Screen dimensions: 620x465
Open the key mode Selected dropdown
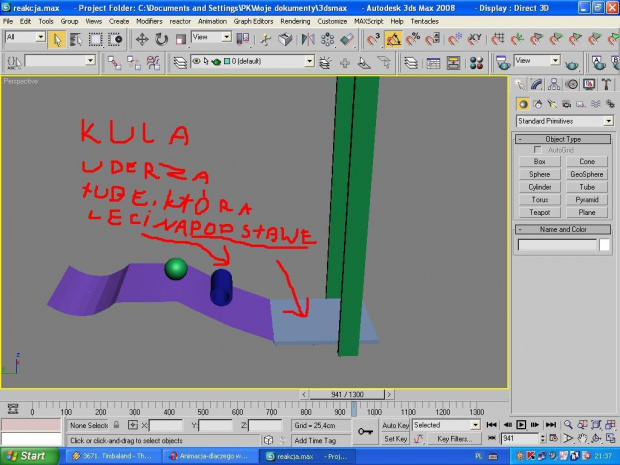pos(446,425)
